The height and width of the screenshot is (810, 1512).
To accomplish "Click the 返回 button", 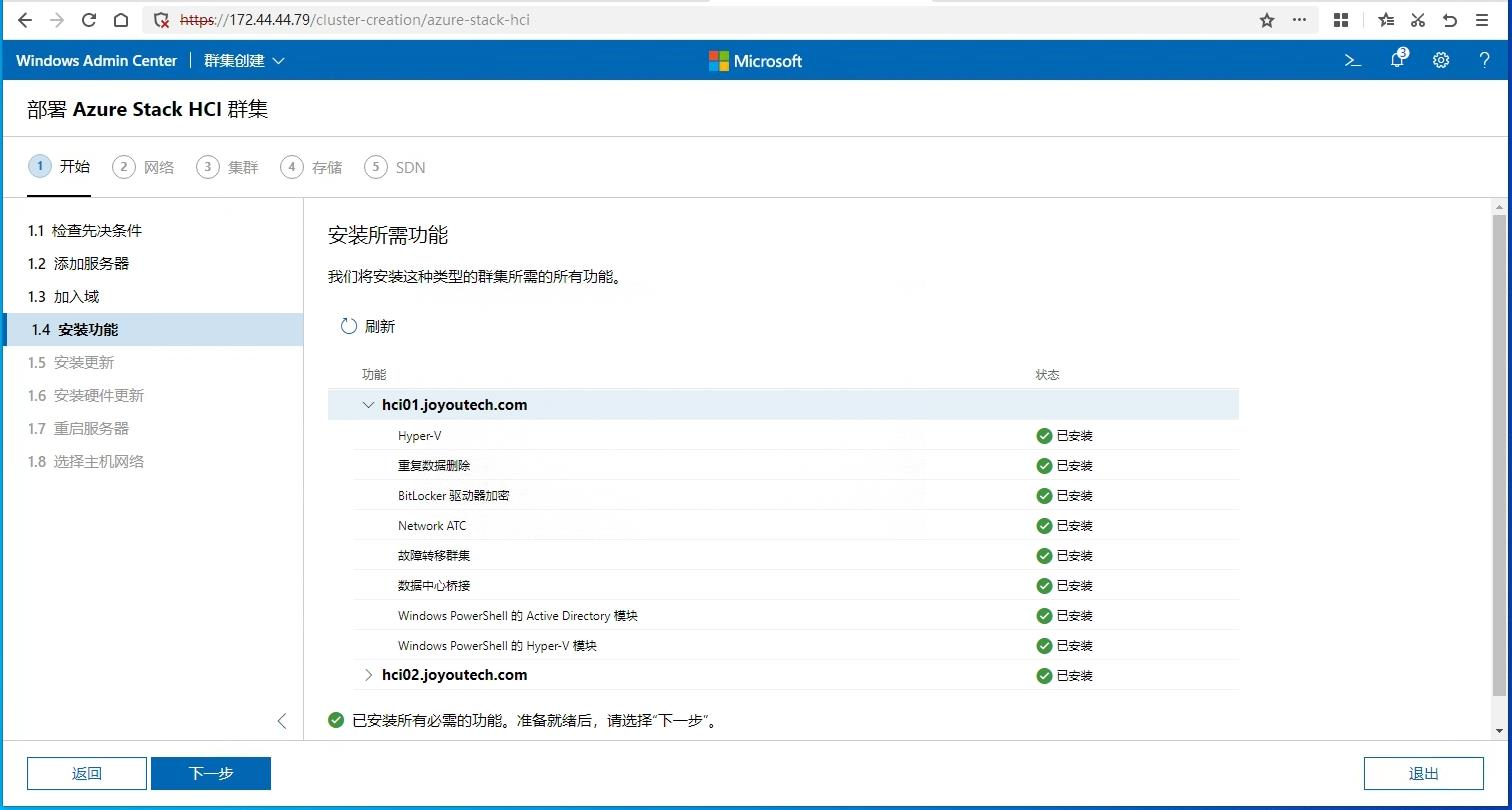I will tap(87, 773).
